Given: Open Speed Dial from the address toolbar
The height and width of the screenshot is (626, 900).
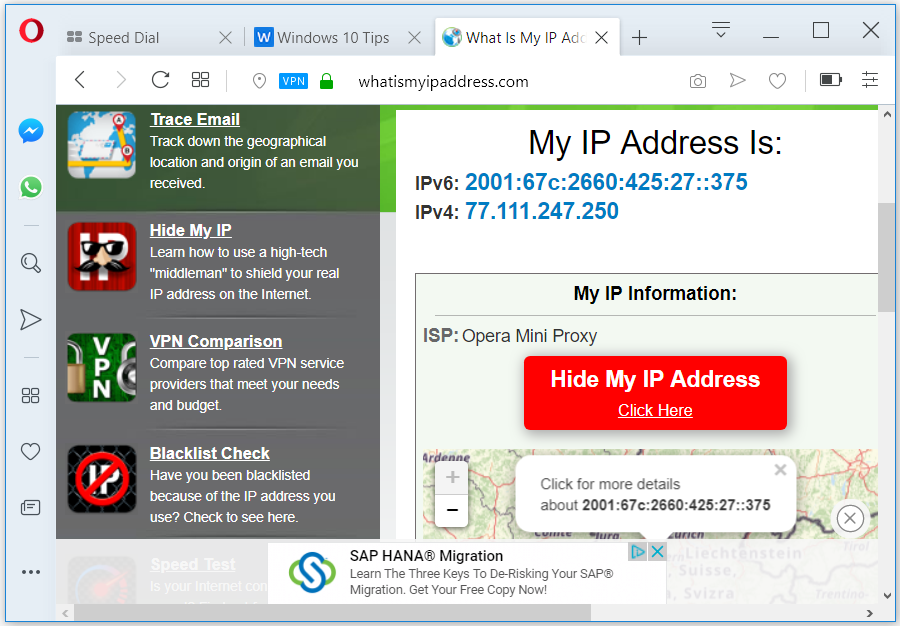Looking at the screenshot, I should tap(200, 80).
